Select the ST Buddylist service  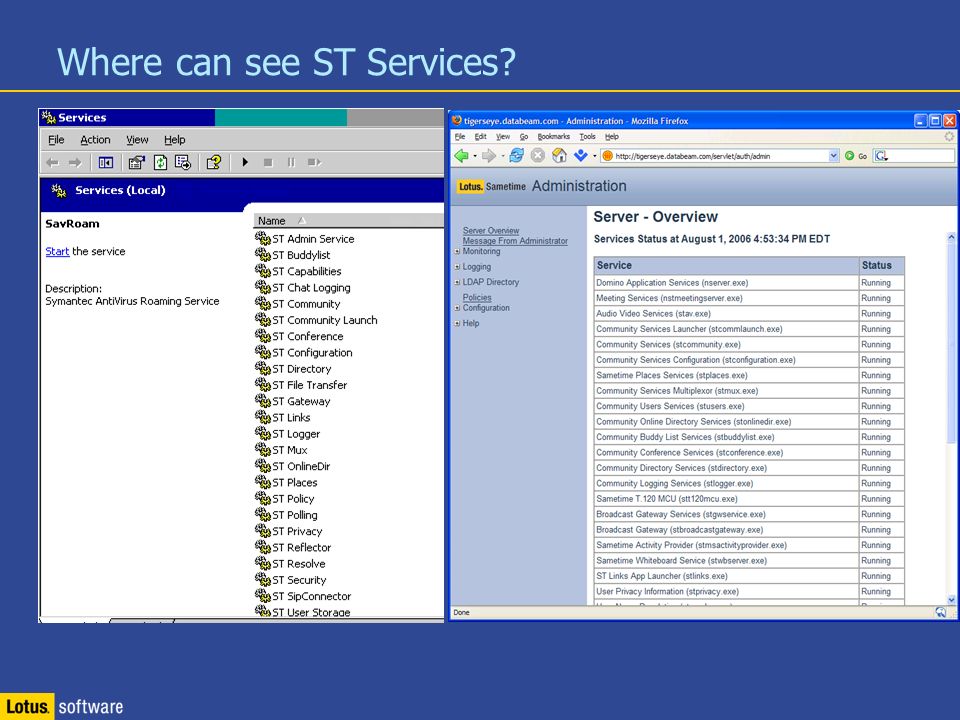[293, 255]
